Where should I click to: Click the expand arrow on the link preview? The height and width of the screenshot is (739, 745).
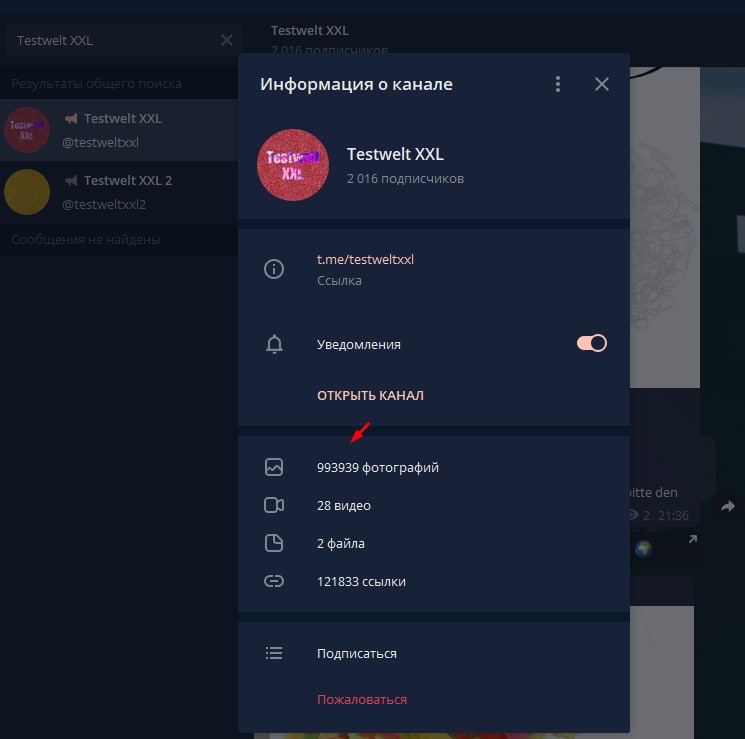pos(693,539)
